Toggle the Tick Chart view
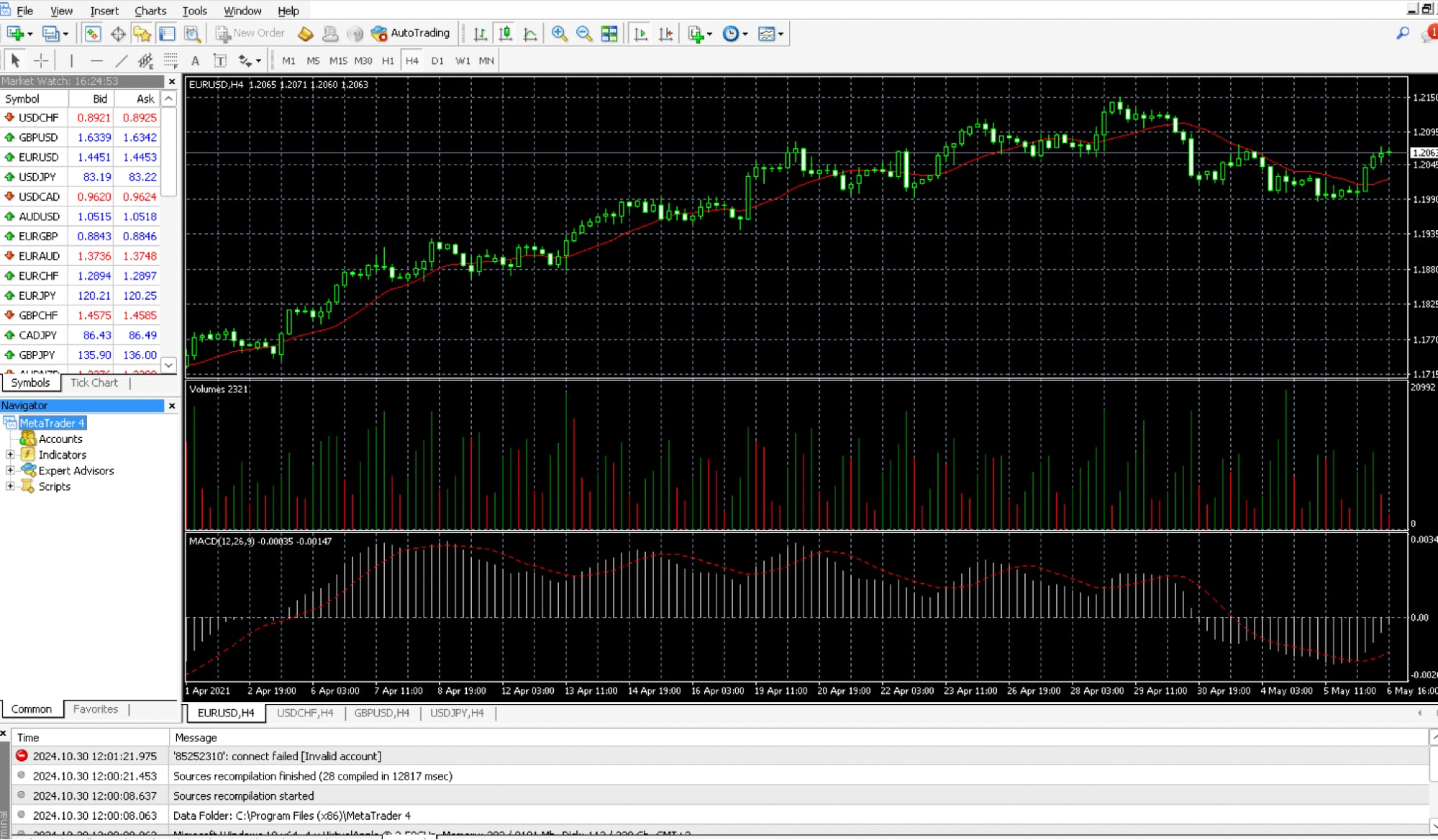Screen dimensions: 1438x840 click(93, 383)
